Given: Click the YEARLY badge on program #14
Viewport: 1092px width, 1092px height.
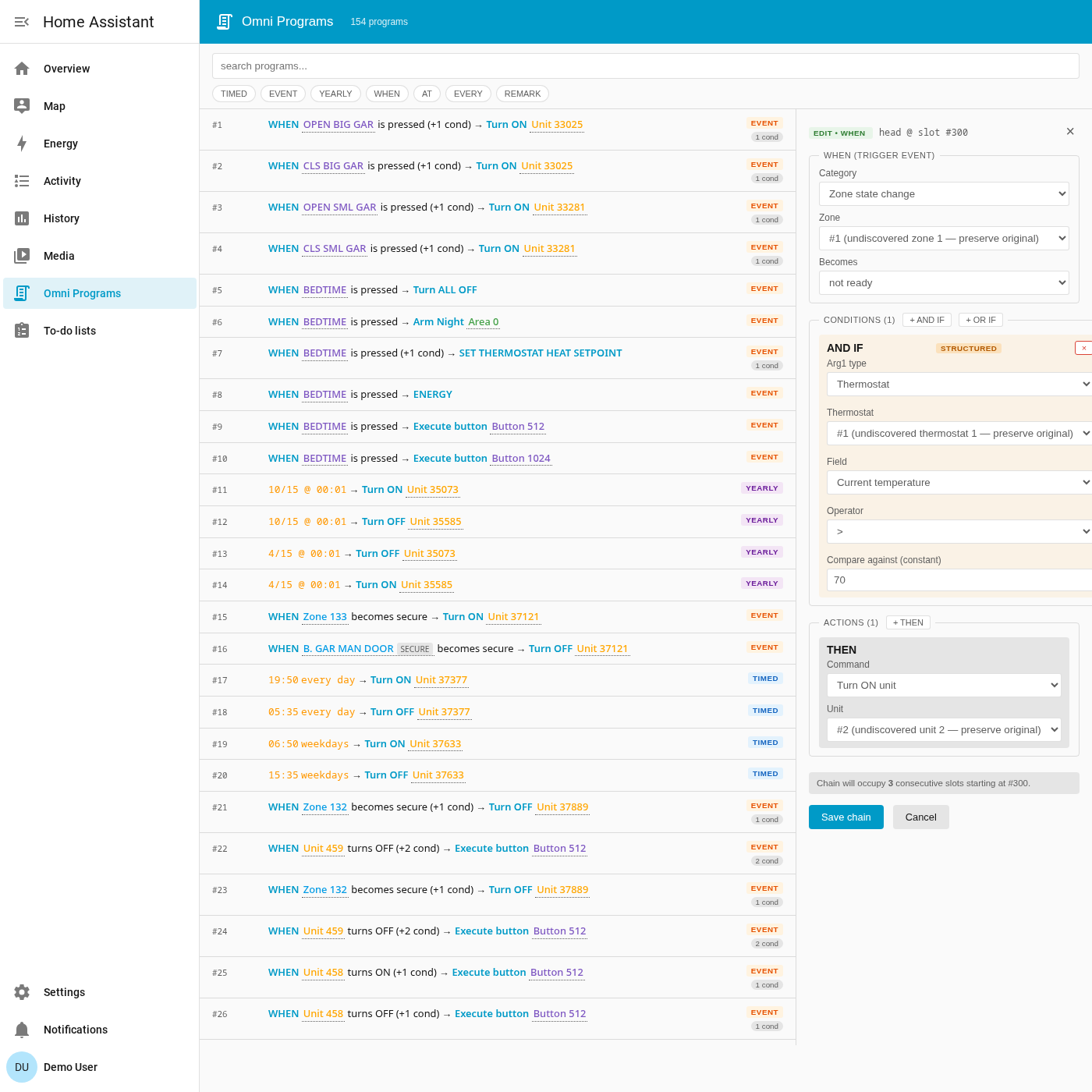Looking at the screenshot, I should coord(762,583).
